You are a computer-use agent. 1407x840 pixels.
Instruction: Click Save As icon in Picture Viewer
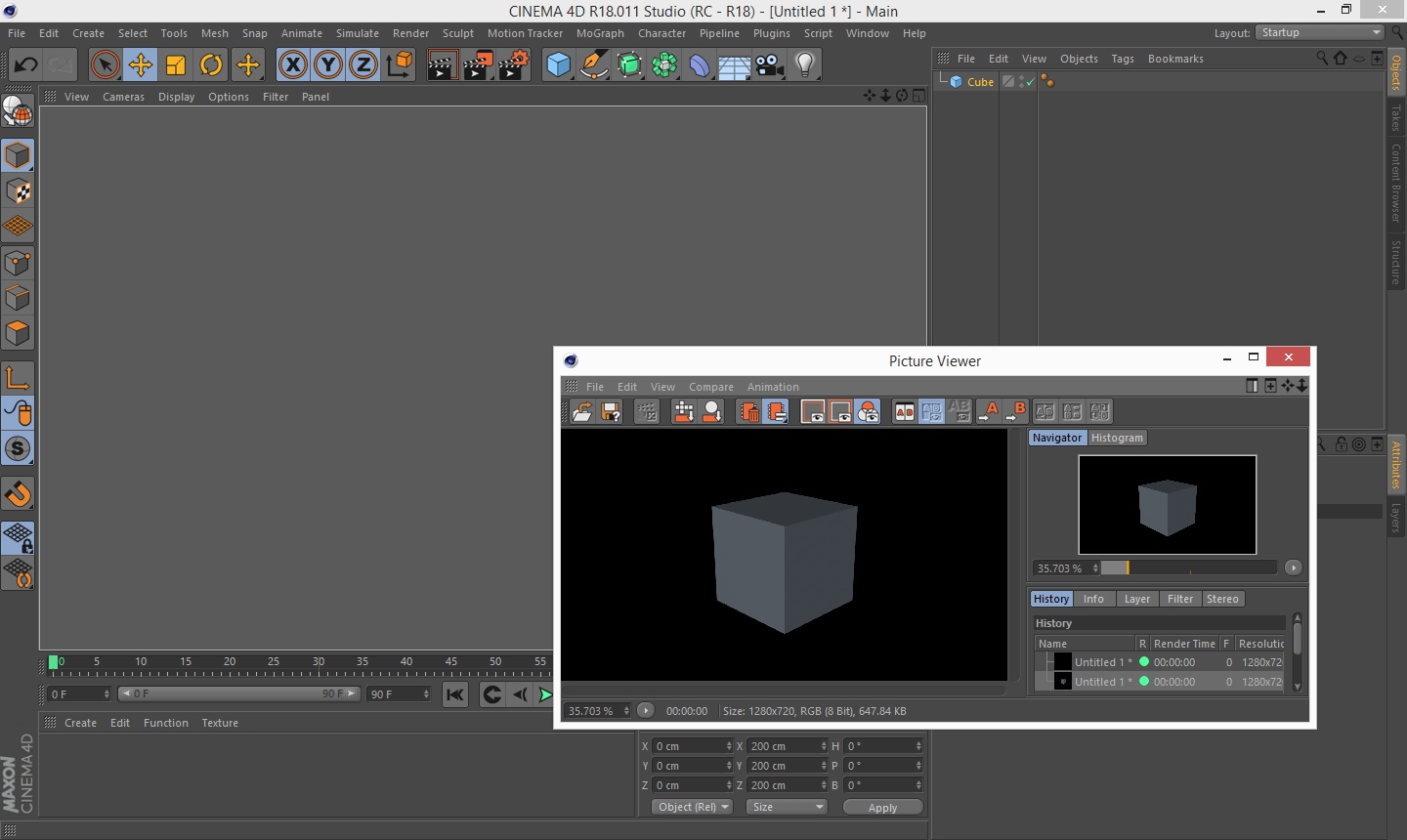click(611, 412)
